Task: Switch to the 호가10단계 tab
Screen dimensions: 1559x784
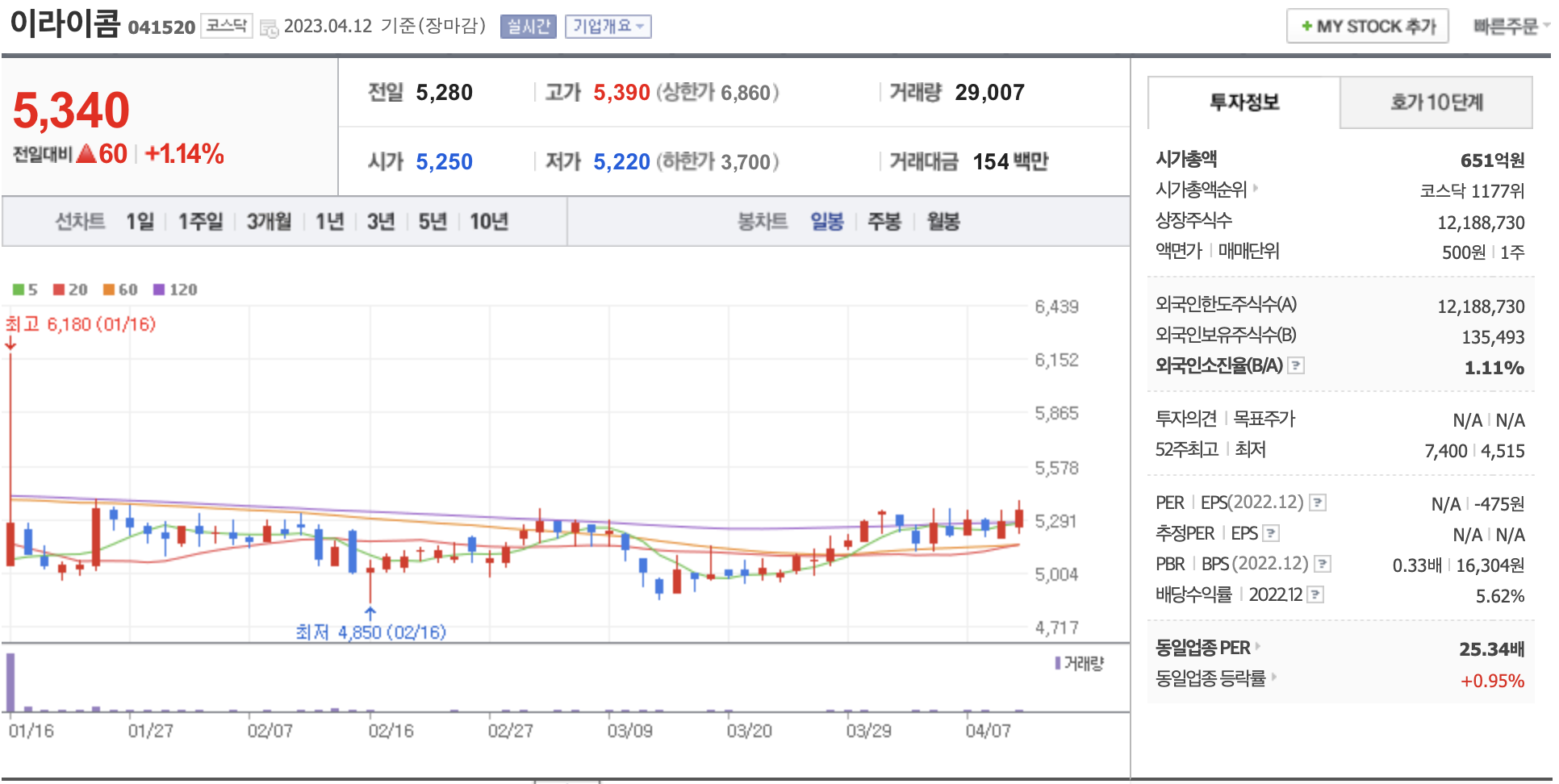Action: point(1436,102)
